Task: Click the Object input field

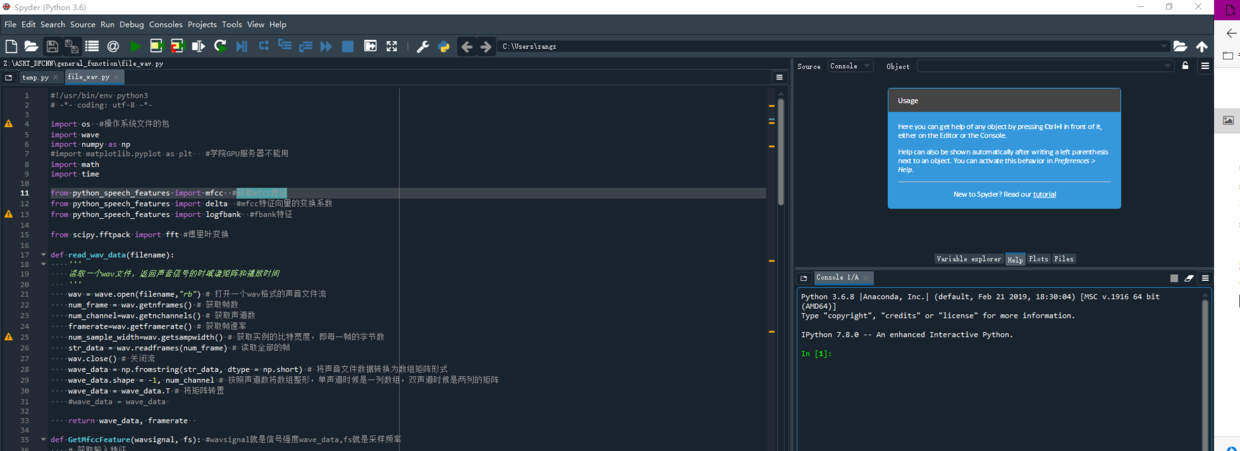Action: 1040,66
